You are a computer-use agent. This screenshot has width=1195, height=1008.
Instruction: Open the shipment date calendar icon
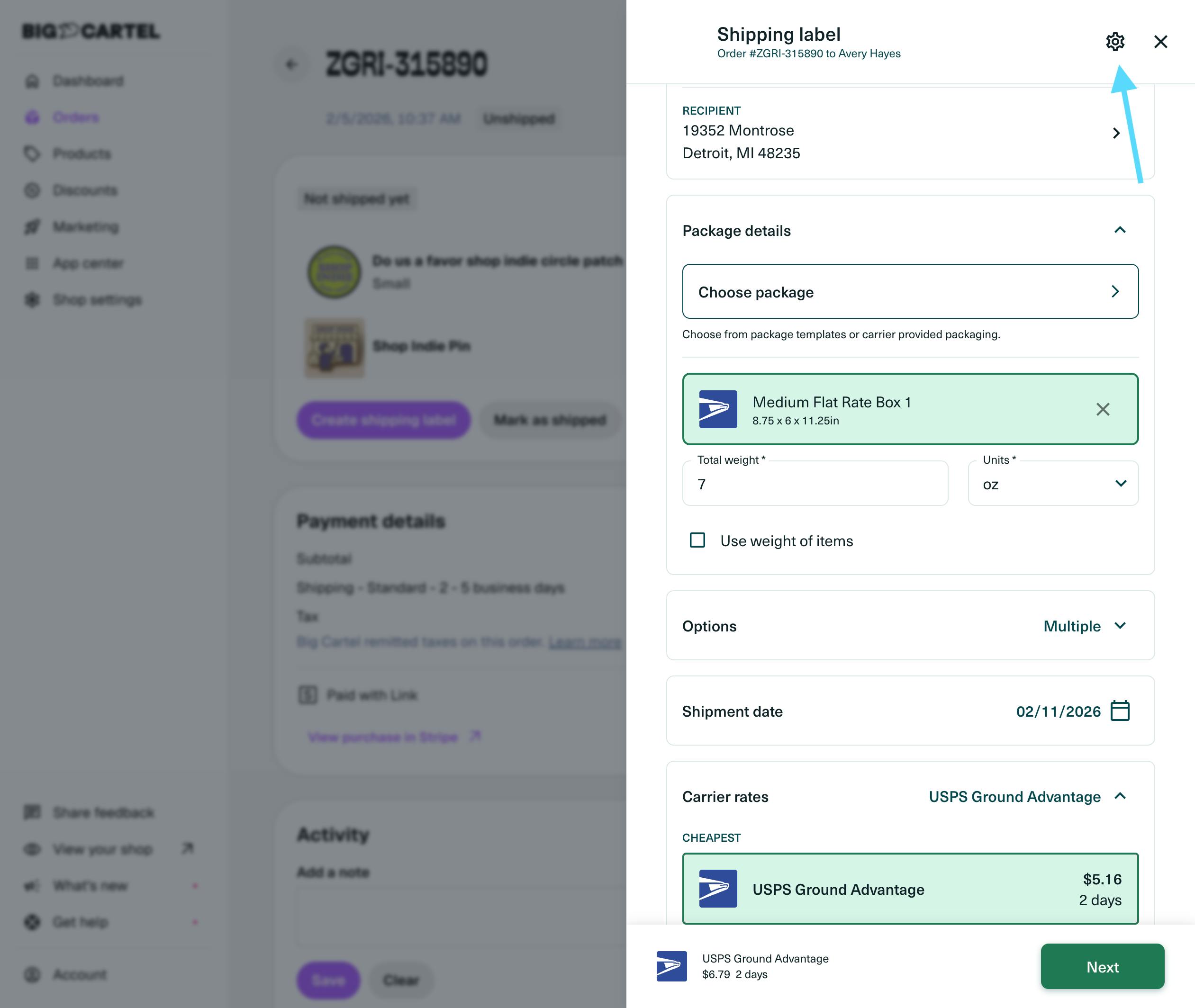[x=1120, y=711]
